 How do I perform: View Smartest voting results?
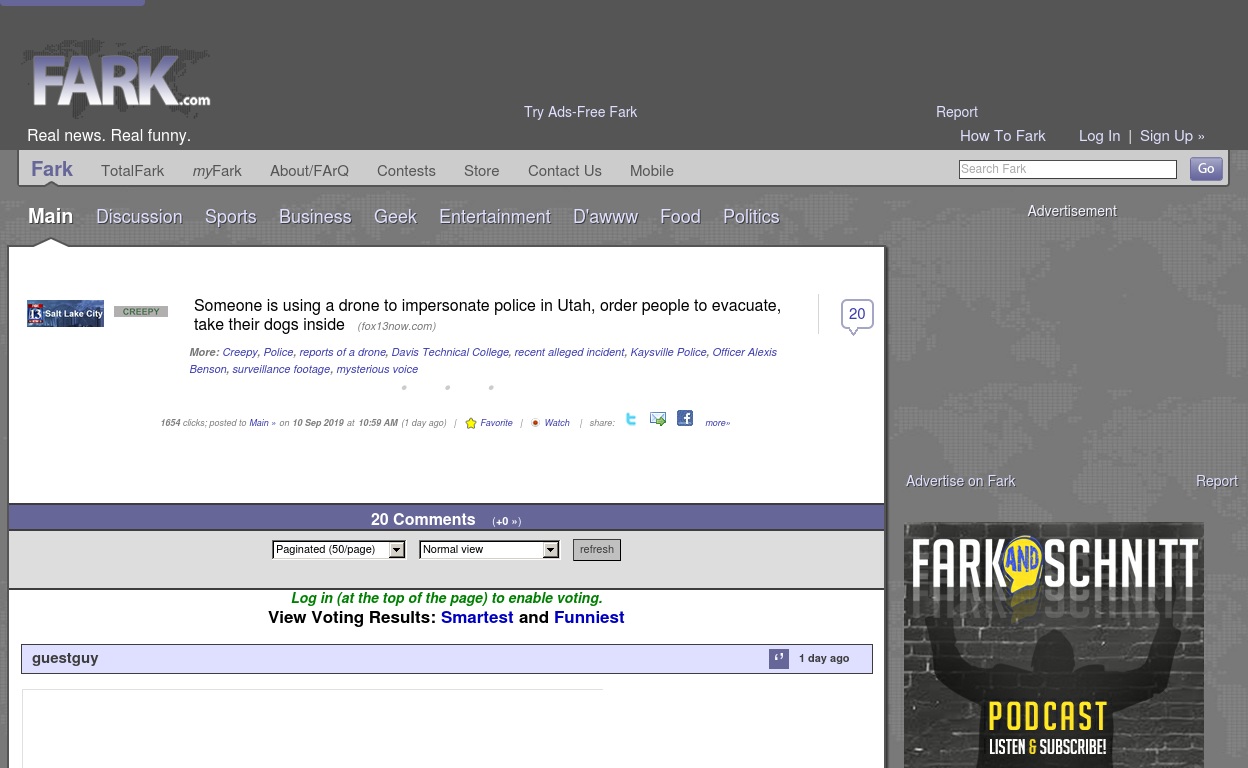(477, 618)
